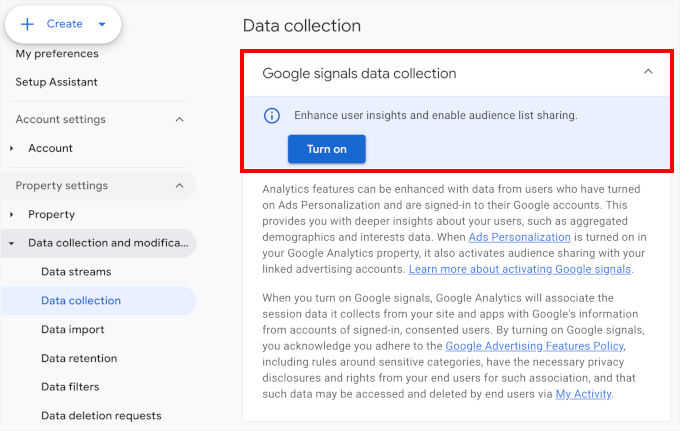Open Data import settings
This screenshot has width=680, height=431.
[x=73, y=329]
